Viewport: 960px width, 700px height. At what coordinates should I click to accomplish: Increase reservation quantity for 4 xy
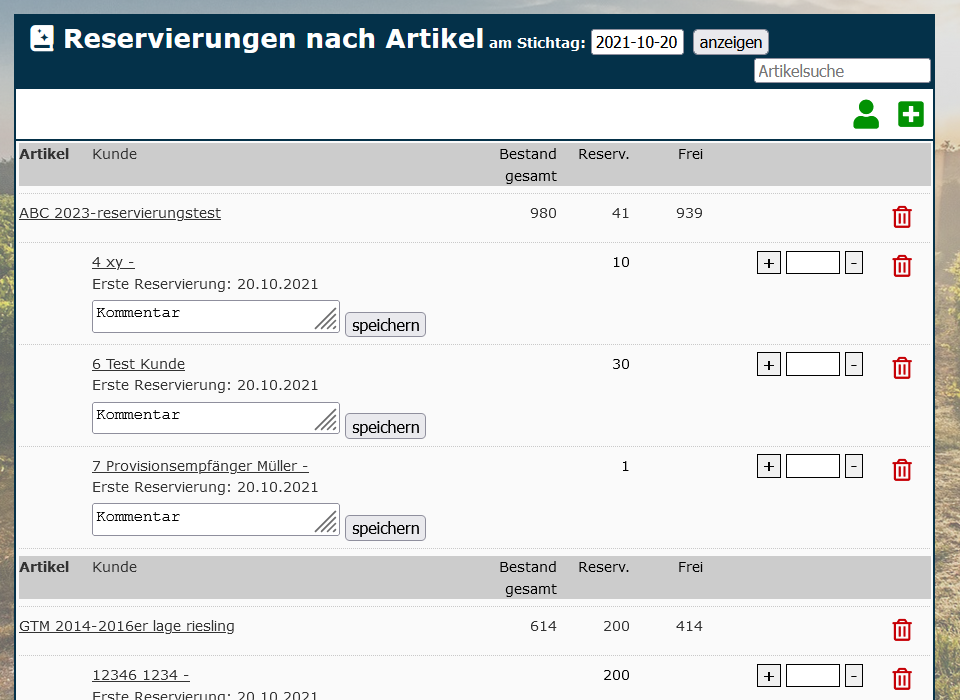[768, 264]
